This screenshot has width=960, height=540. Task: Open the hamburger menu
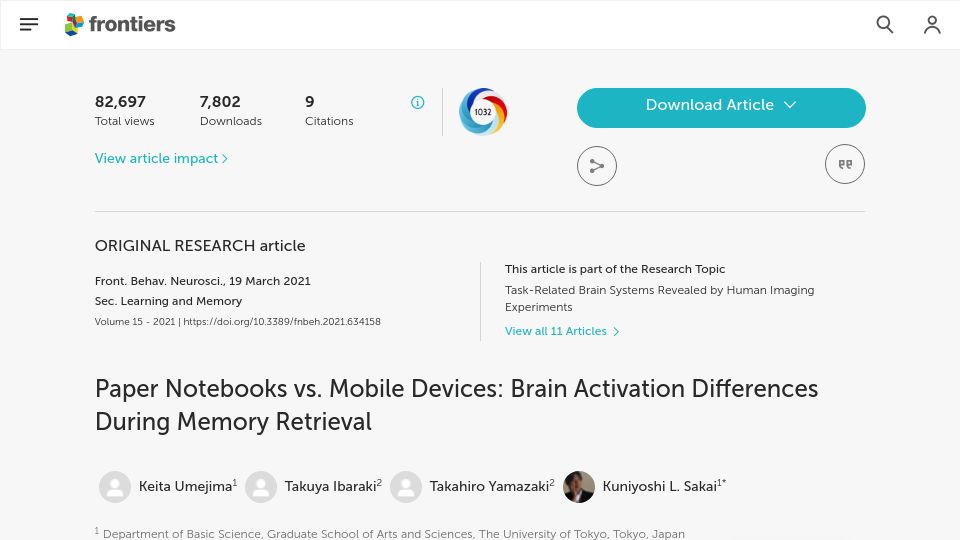[29, 24]
